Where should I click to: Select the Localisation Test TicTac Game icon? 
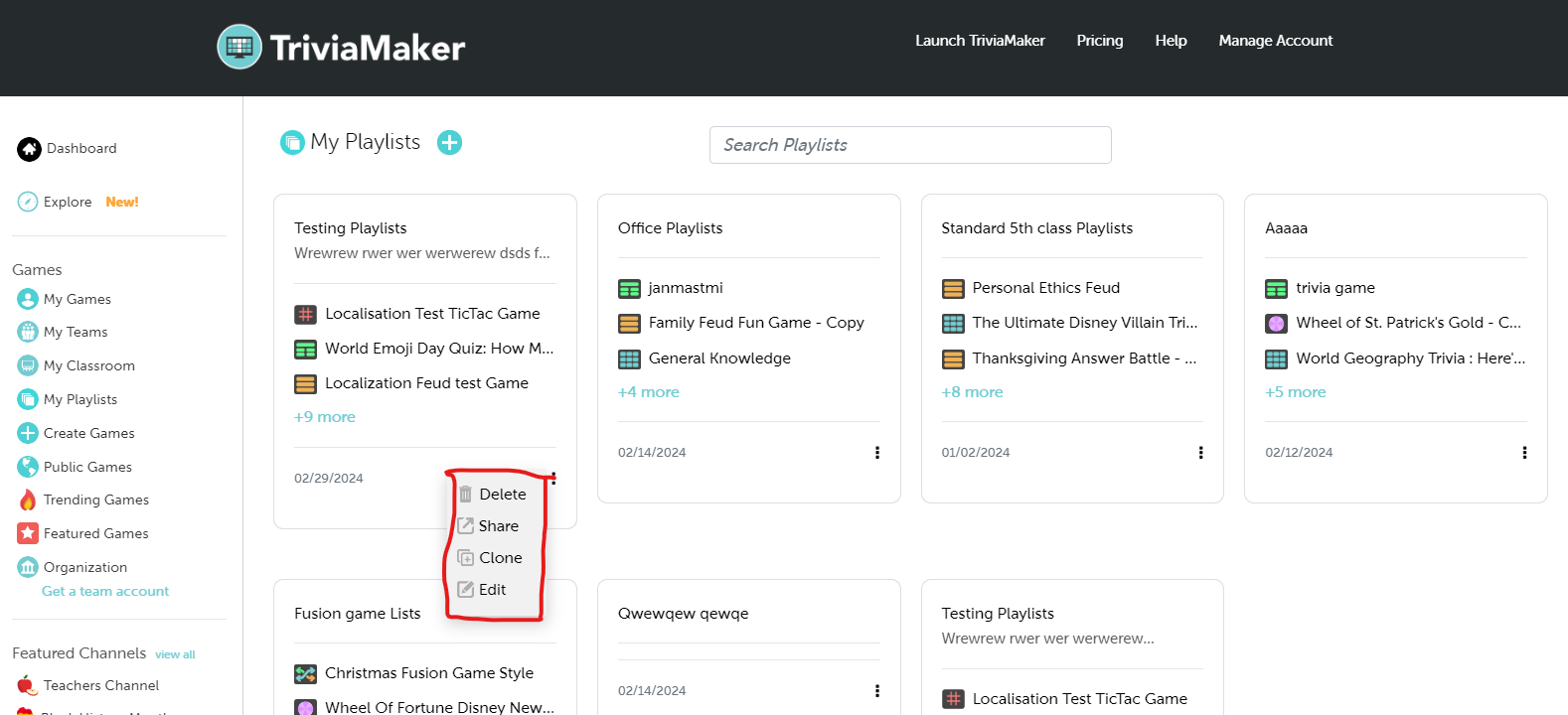pyautogui.click(x=305, y=314)
